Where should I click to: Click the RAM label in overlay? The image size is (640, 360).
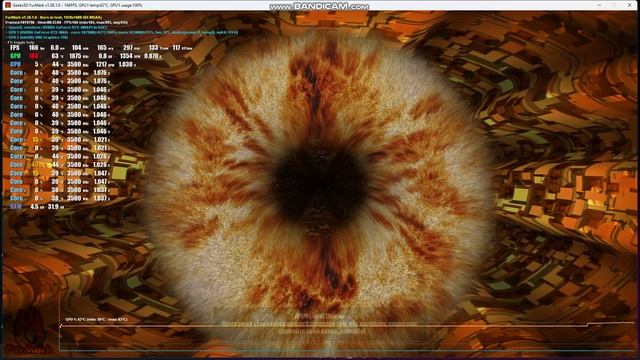point(16,207)
